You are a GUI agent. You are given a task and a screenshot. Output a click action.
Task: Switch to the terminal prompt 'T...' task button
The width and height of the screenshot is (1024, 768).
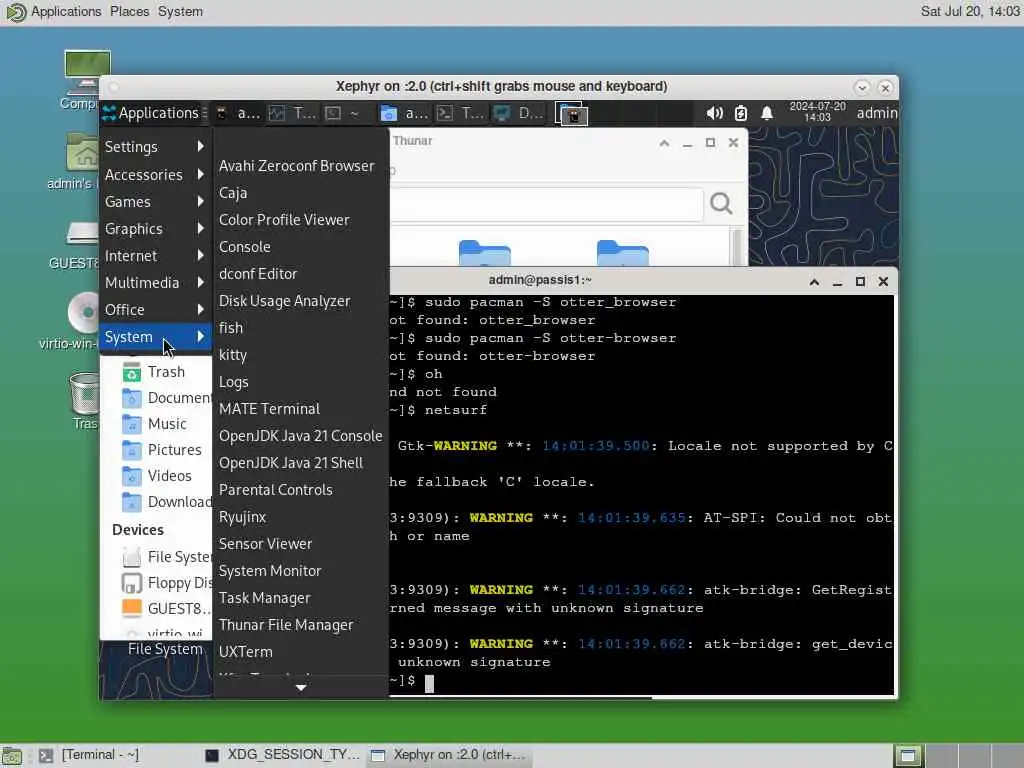[460, 113]
